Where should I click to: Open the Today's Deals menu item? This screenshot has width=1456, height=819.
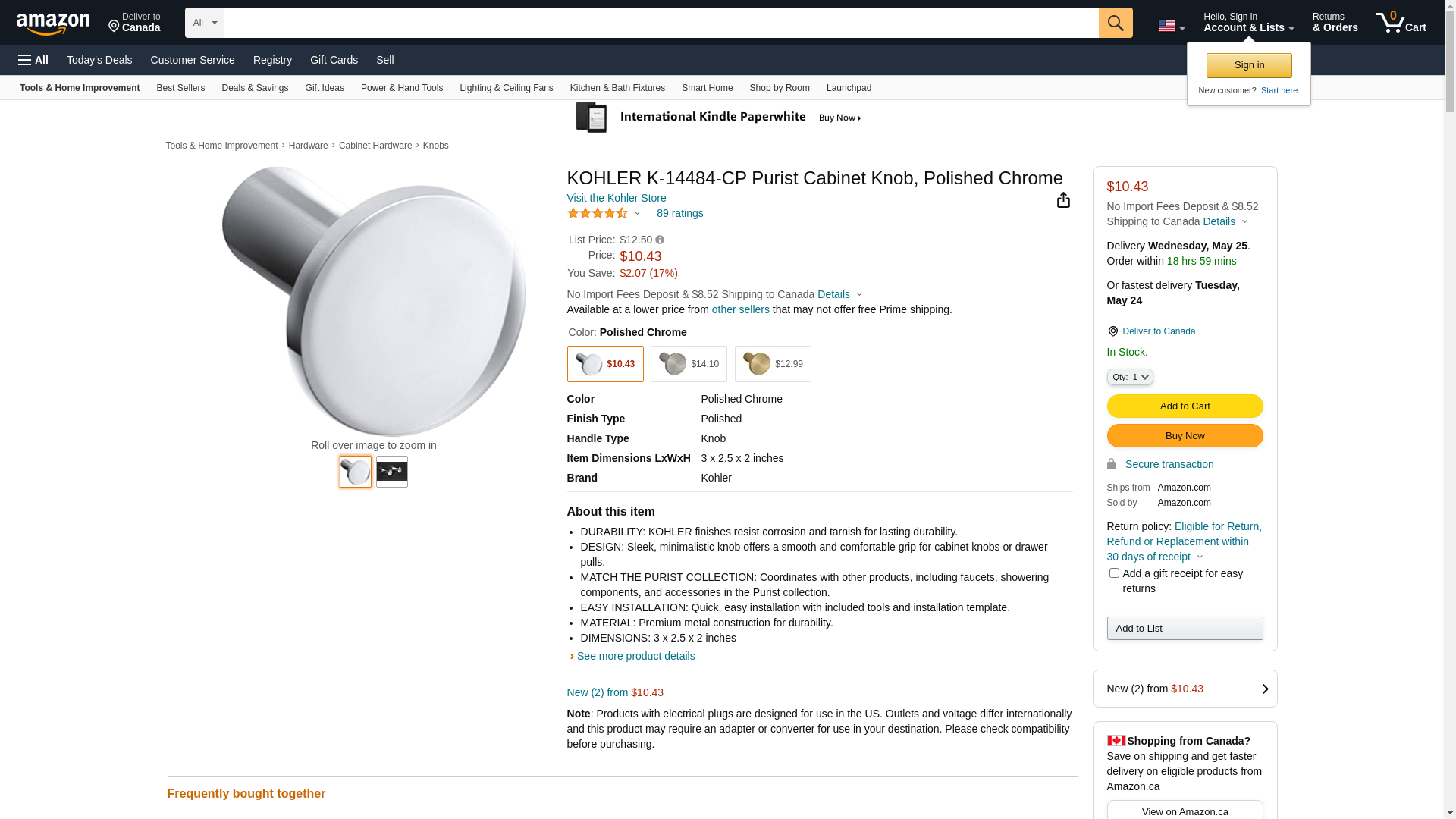[99, 60]
